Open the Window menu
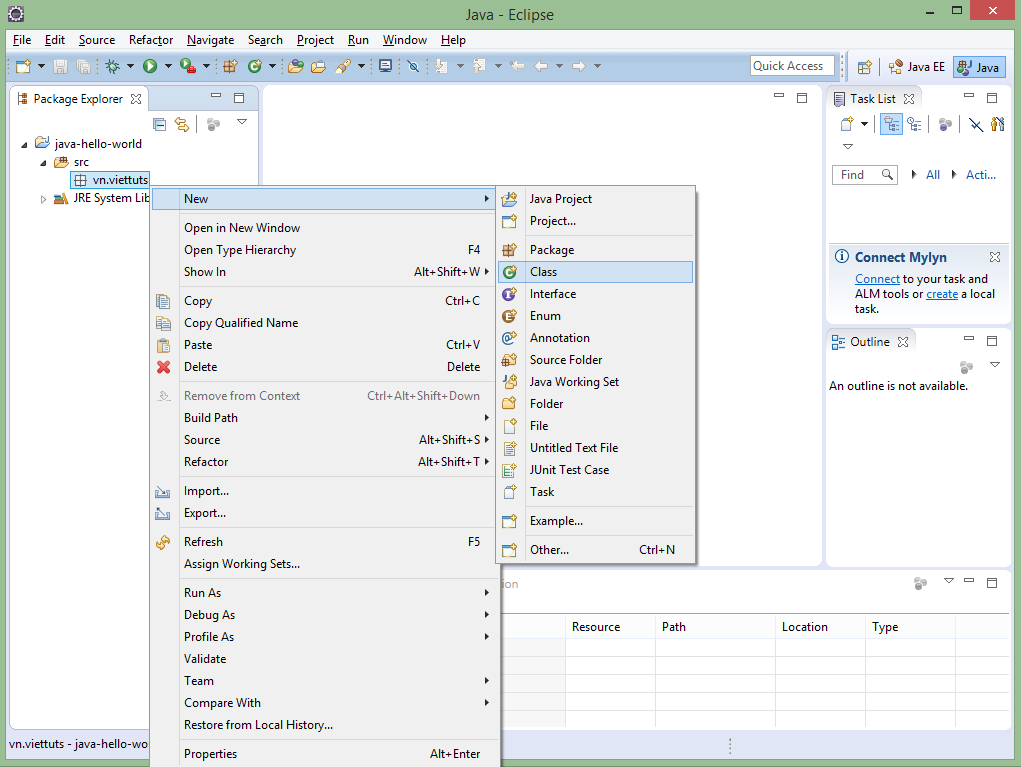 point(405,40)
